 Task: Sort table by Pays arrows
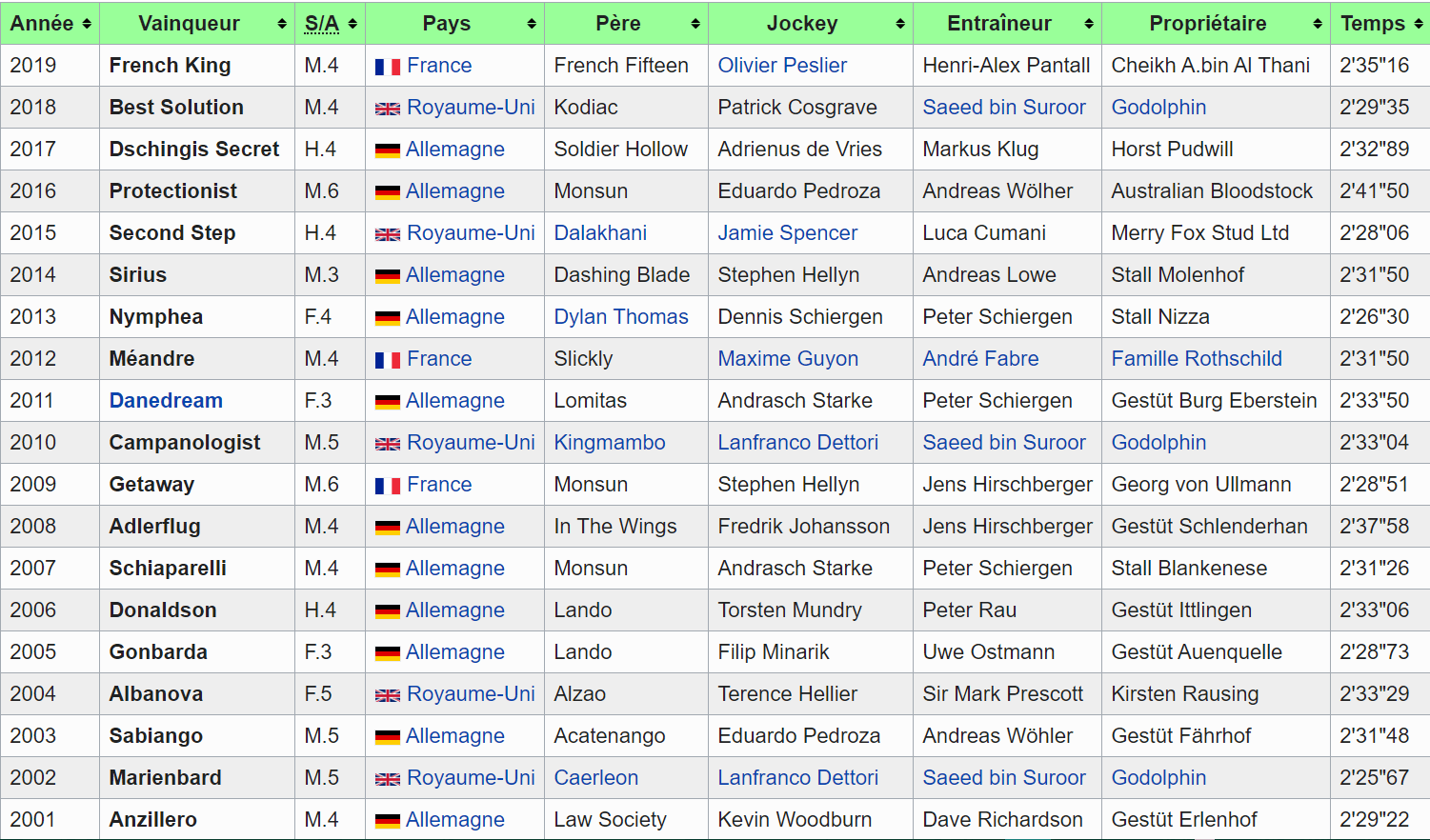click(x=532, y=24)
